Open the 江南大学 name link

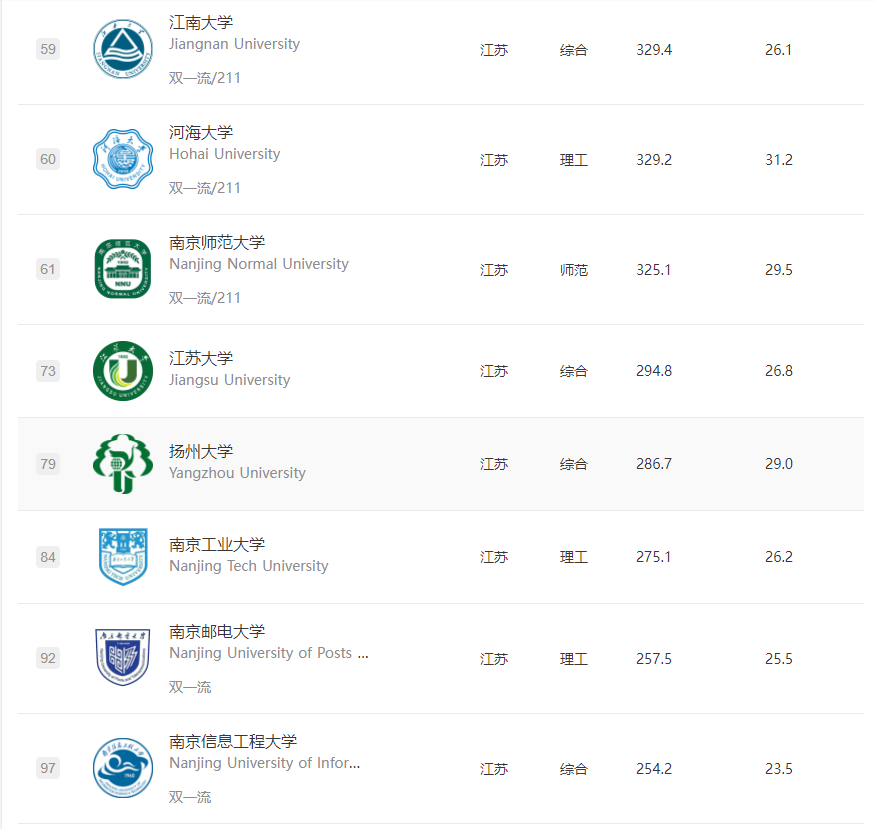click(201, 23)
